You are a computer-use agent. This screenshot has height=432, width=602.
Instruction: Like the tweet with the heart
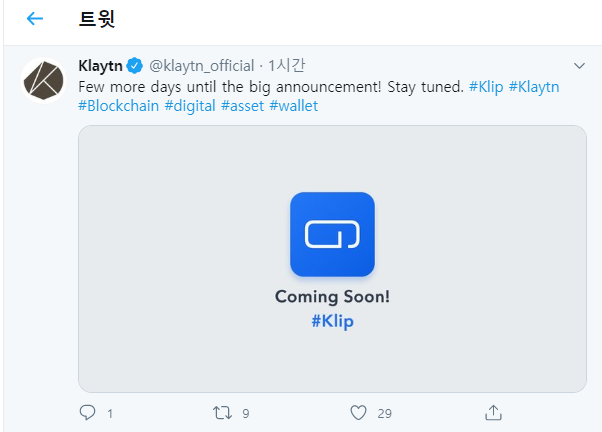pos(358,413)
